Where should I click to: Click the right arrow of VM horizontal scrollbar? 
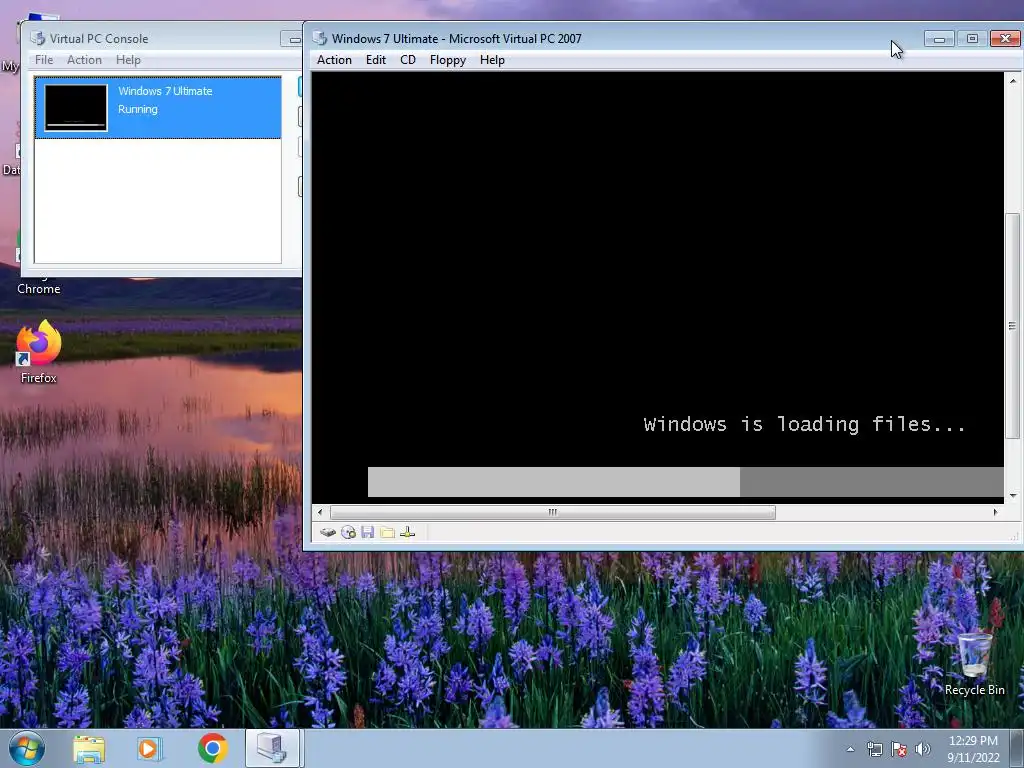click(x=995, y=512)
